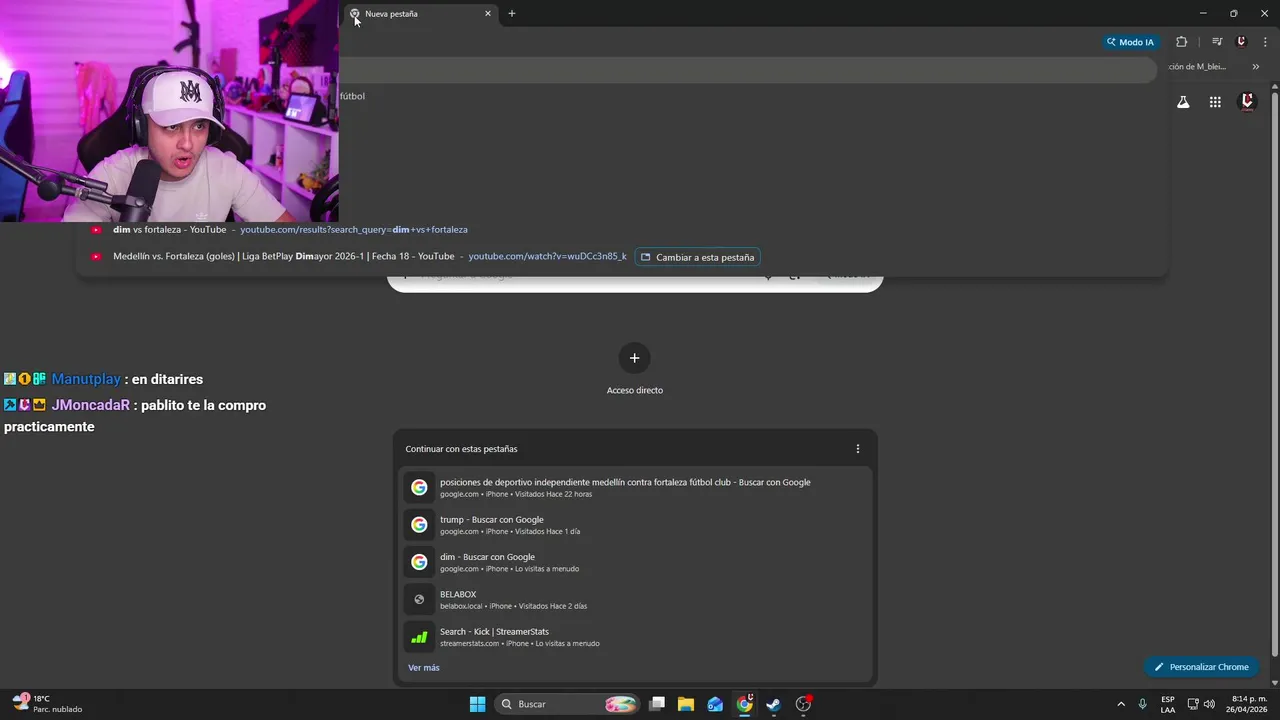Viewport: 1280px width, 720px height.
Task: Click the BELABOX globe icon
Action: 419,599
